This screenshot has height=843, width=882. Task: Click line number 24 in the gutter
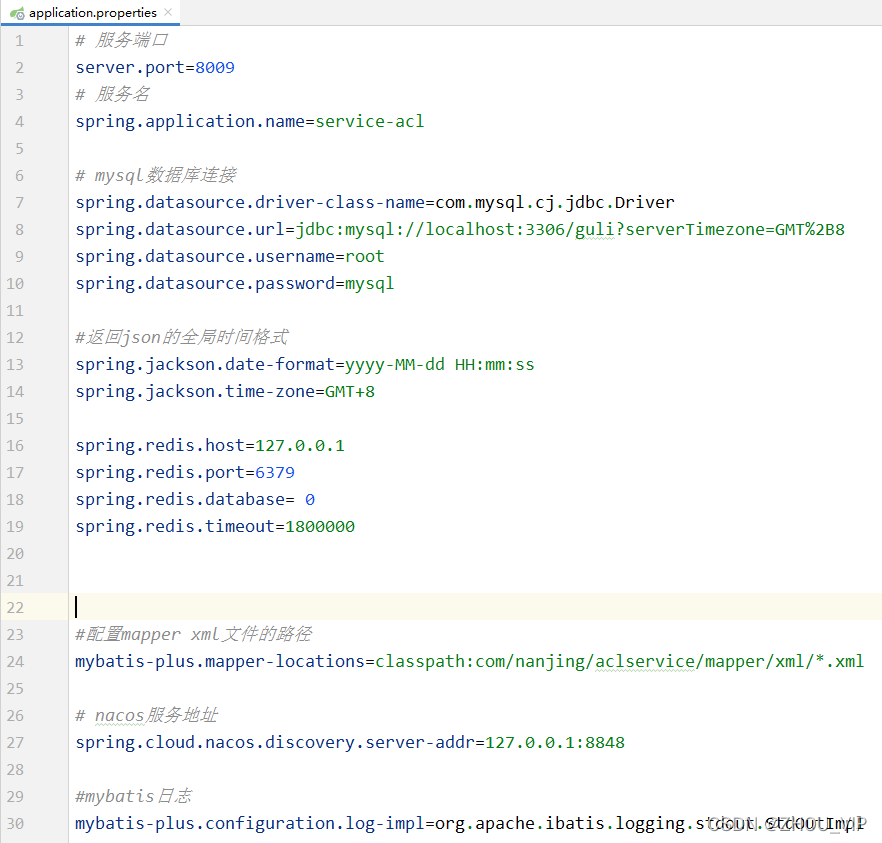[15, 661]
